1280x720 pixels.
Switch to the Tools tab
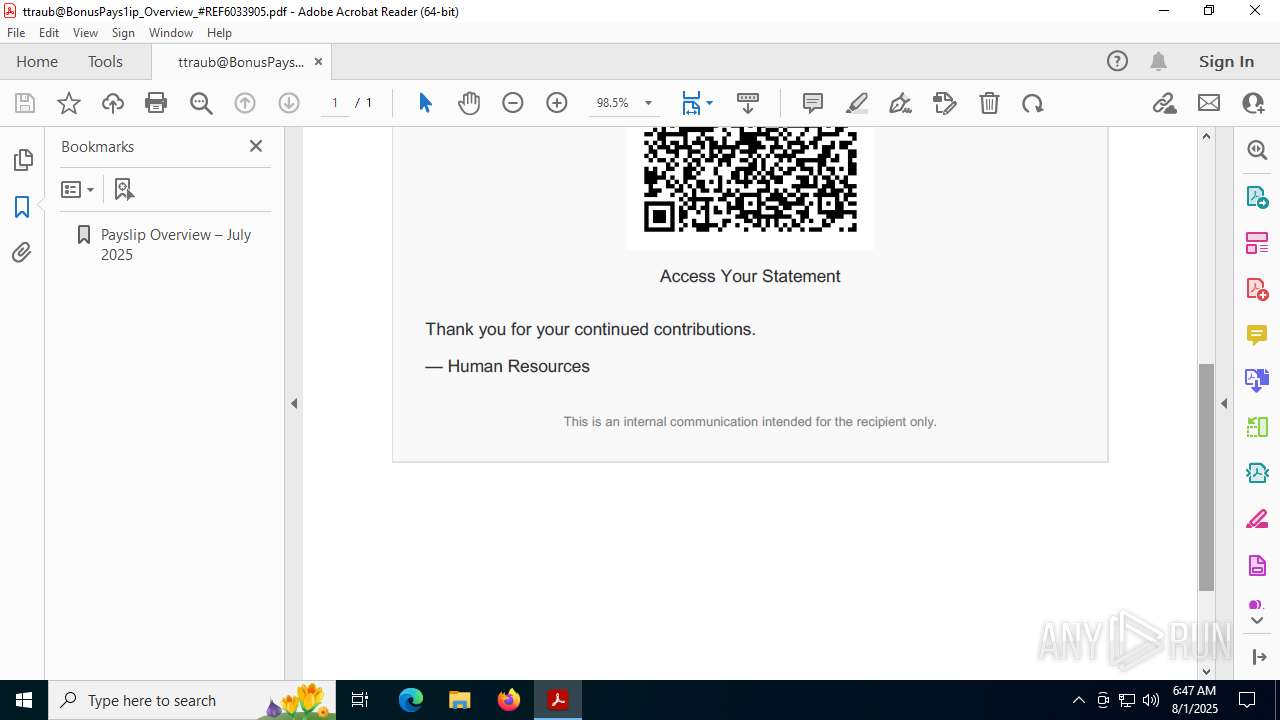click(x=105, y=62)
